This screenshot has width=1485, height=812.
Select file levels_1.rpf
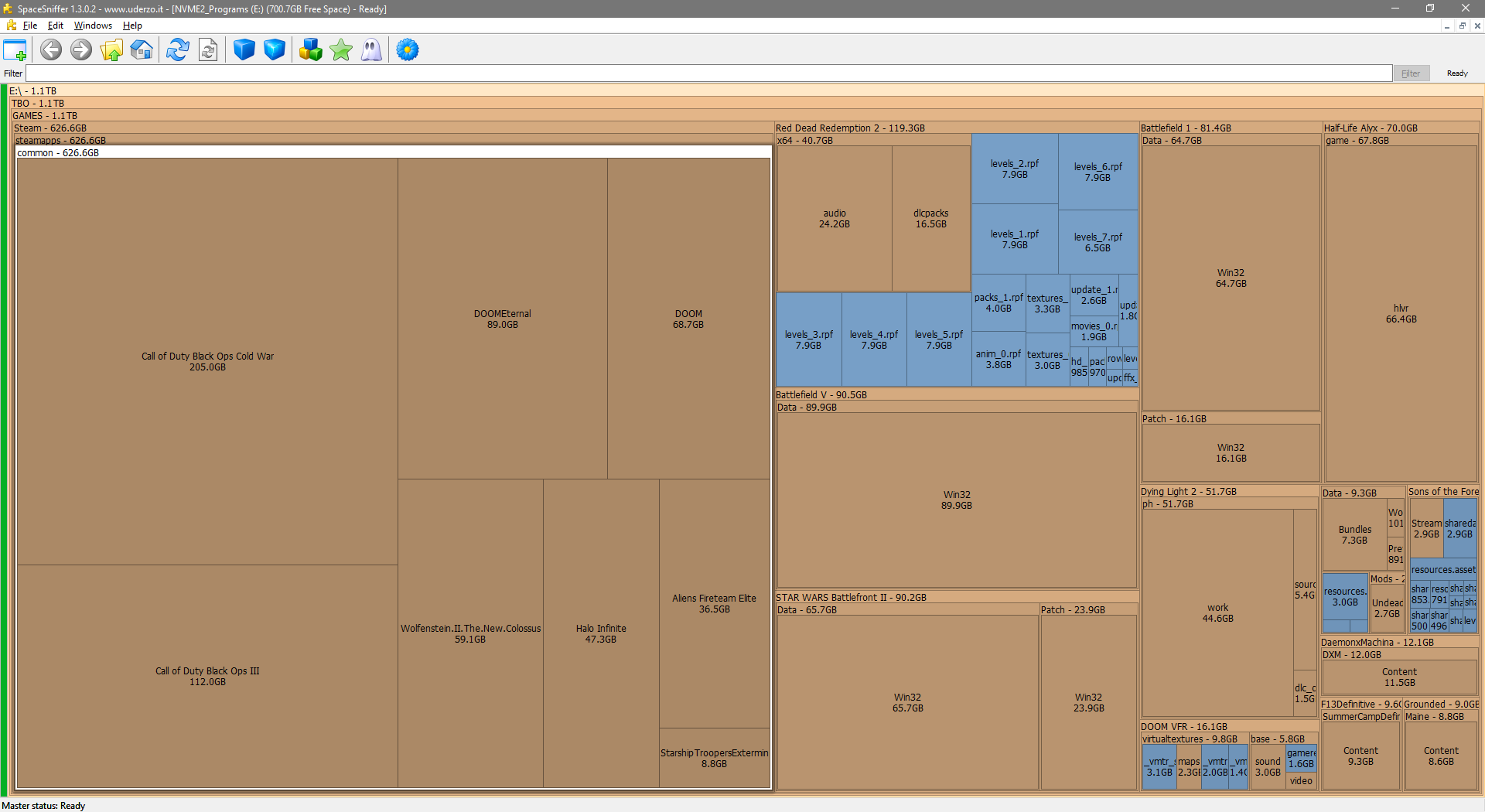click(1015, 239)
